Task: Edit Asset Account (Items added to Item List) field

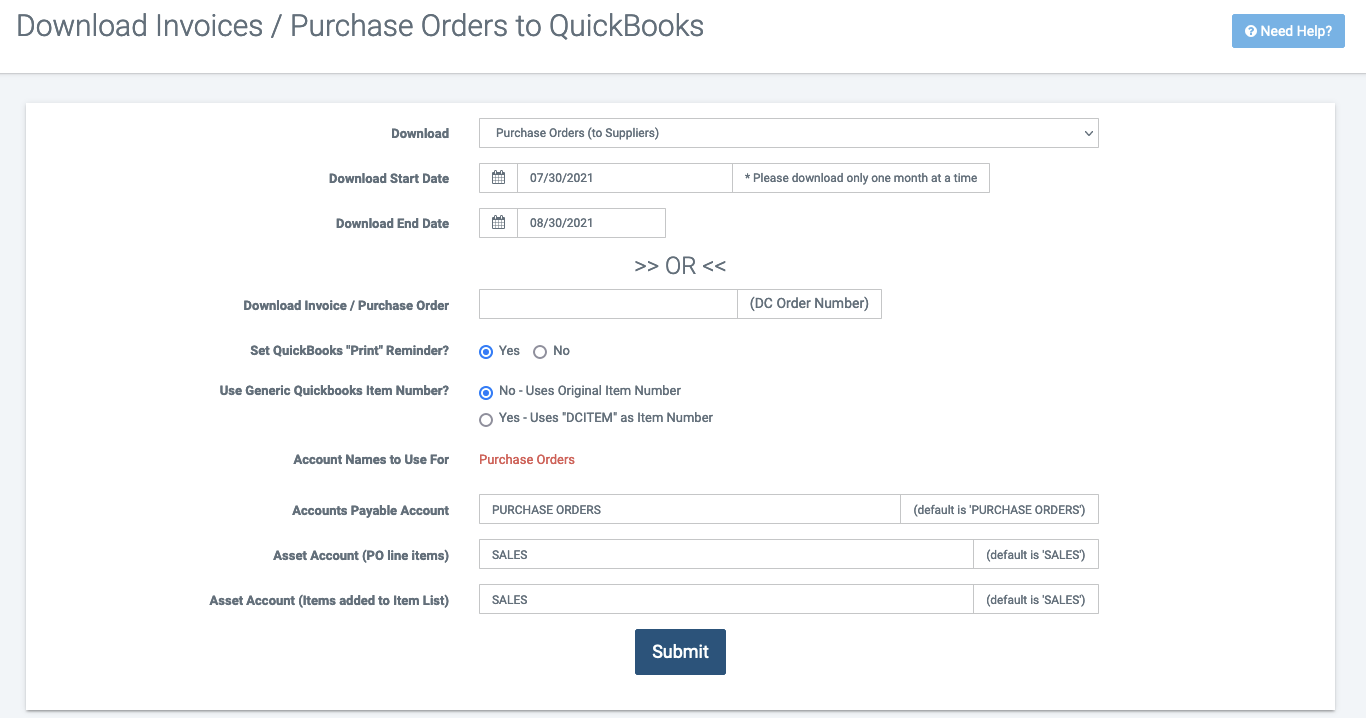Action: (x=726, y=600)
